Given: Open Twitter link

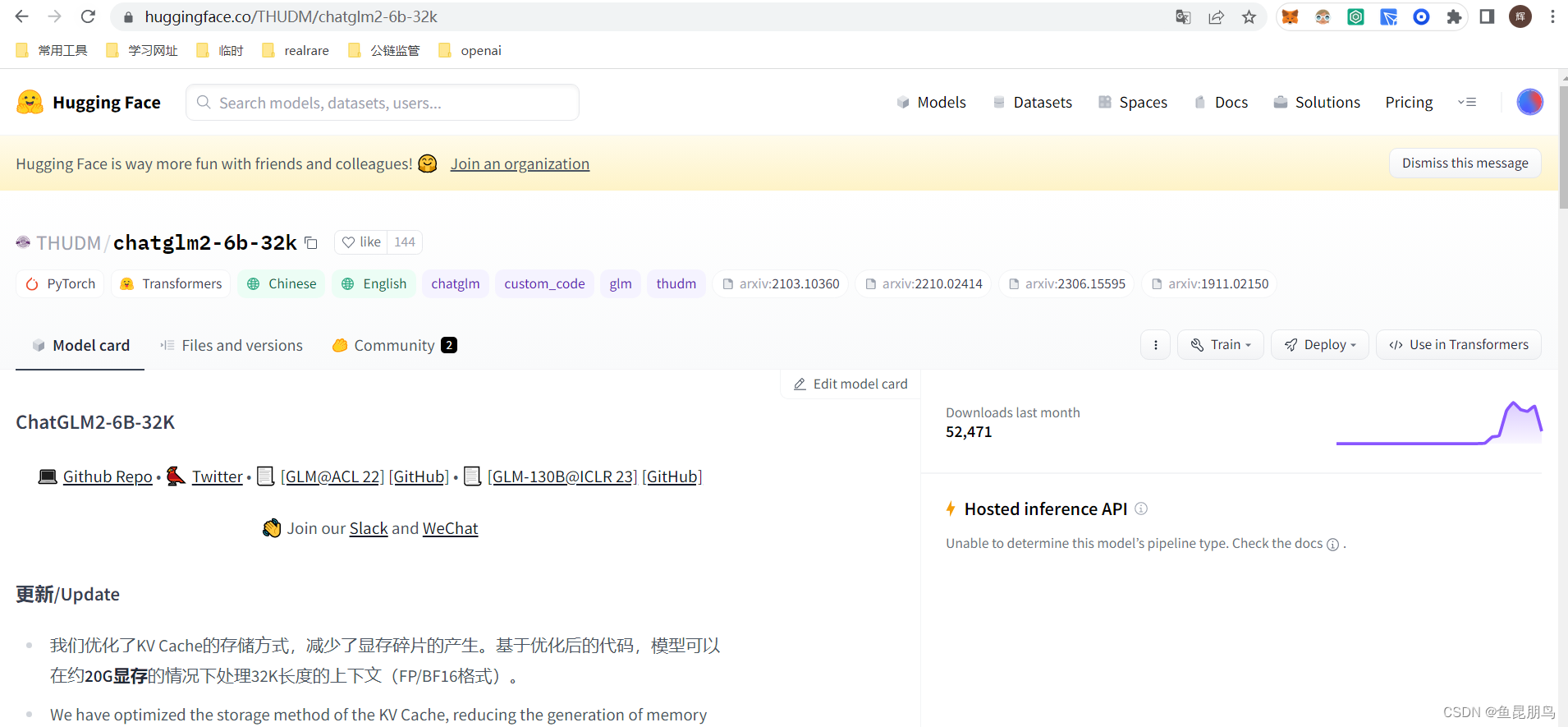Looking at the screenshot, I should tap(218, 476).
